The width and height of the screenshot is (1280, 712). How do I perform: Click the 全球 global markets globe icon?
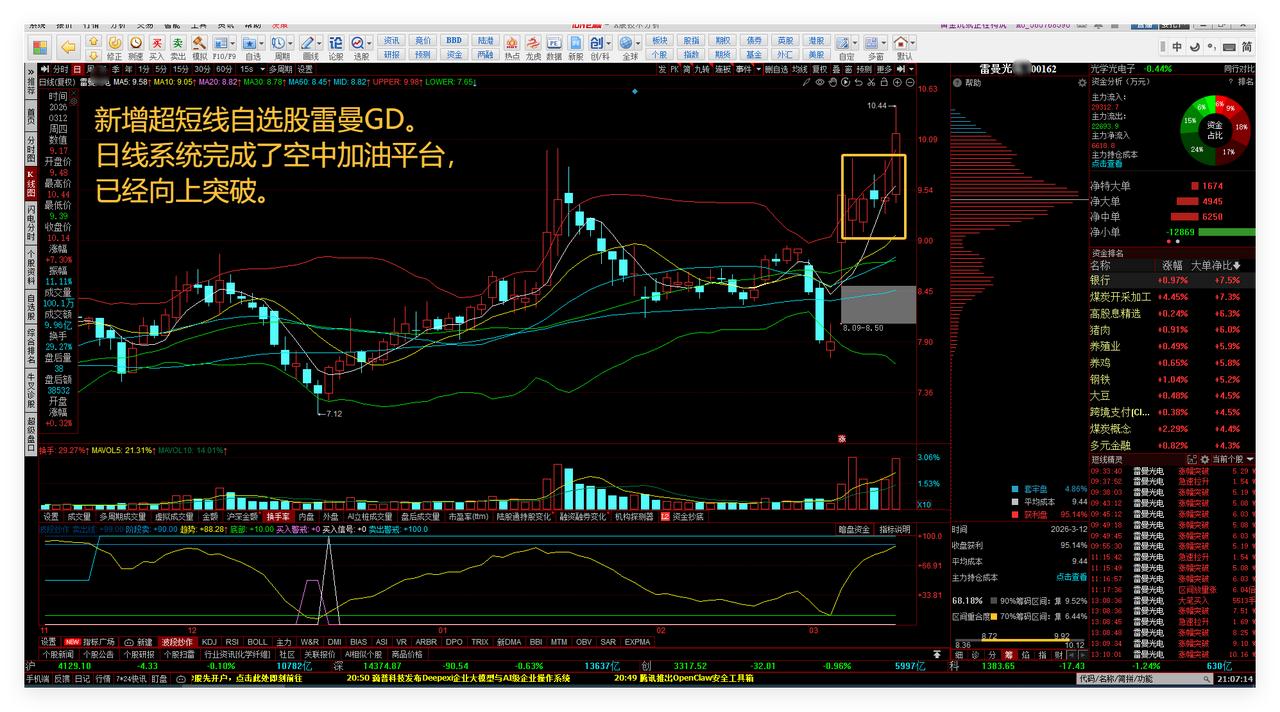tap(628, 44)
